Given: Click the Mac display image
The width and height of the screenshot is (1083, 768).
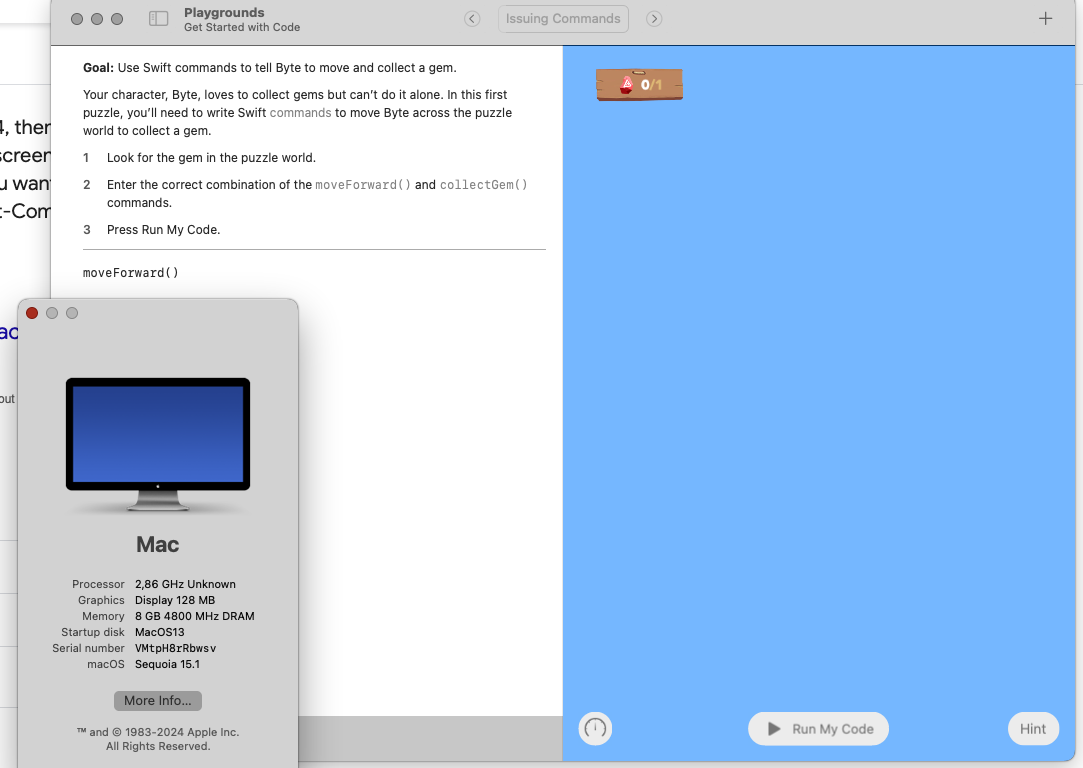Looking at the screenshot, I should (x=157, y=444).
